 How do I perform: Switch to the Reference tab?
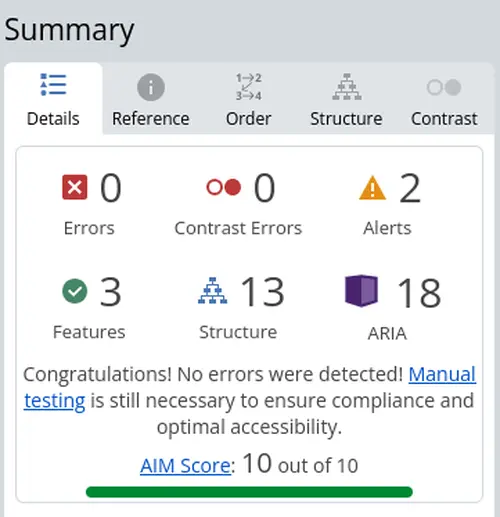click(151, 99)
